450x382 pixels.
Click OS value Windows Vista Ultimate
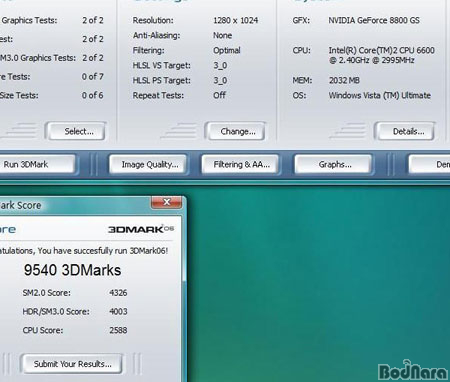click(380, 95)
